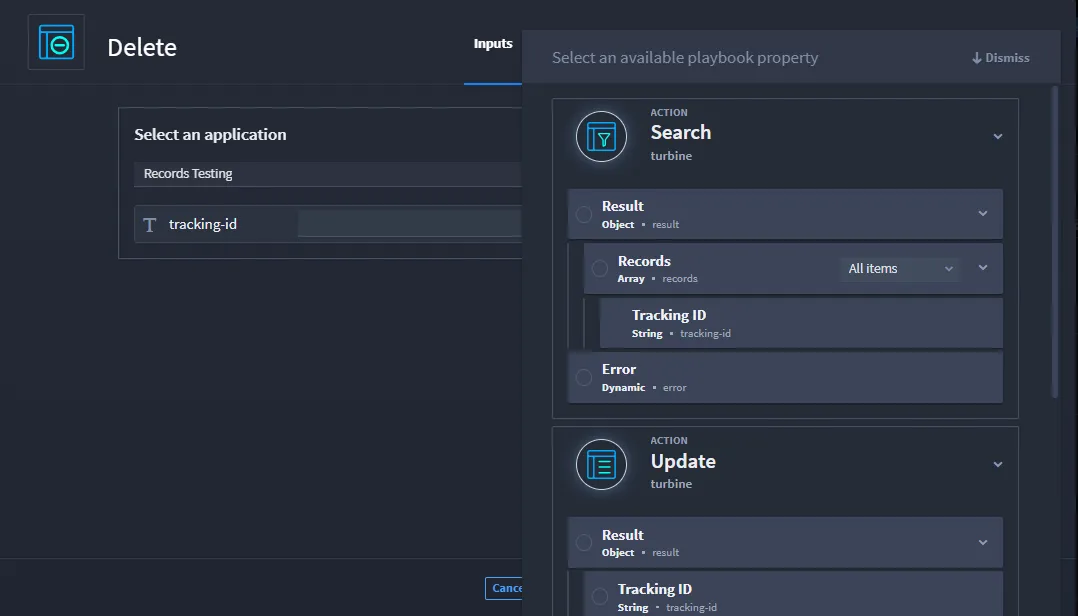Choose Tracking ID under Search Records
The height and width of the screenshot is (616, 1078).
[x=801, y=323]
